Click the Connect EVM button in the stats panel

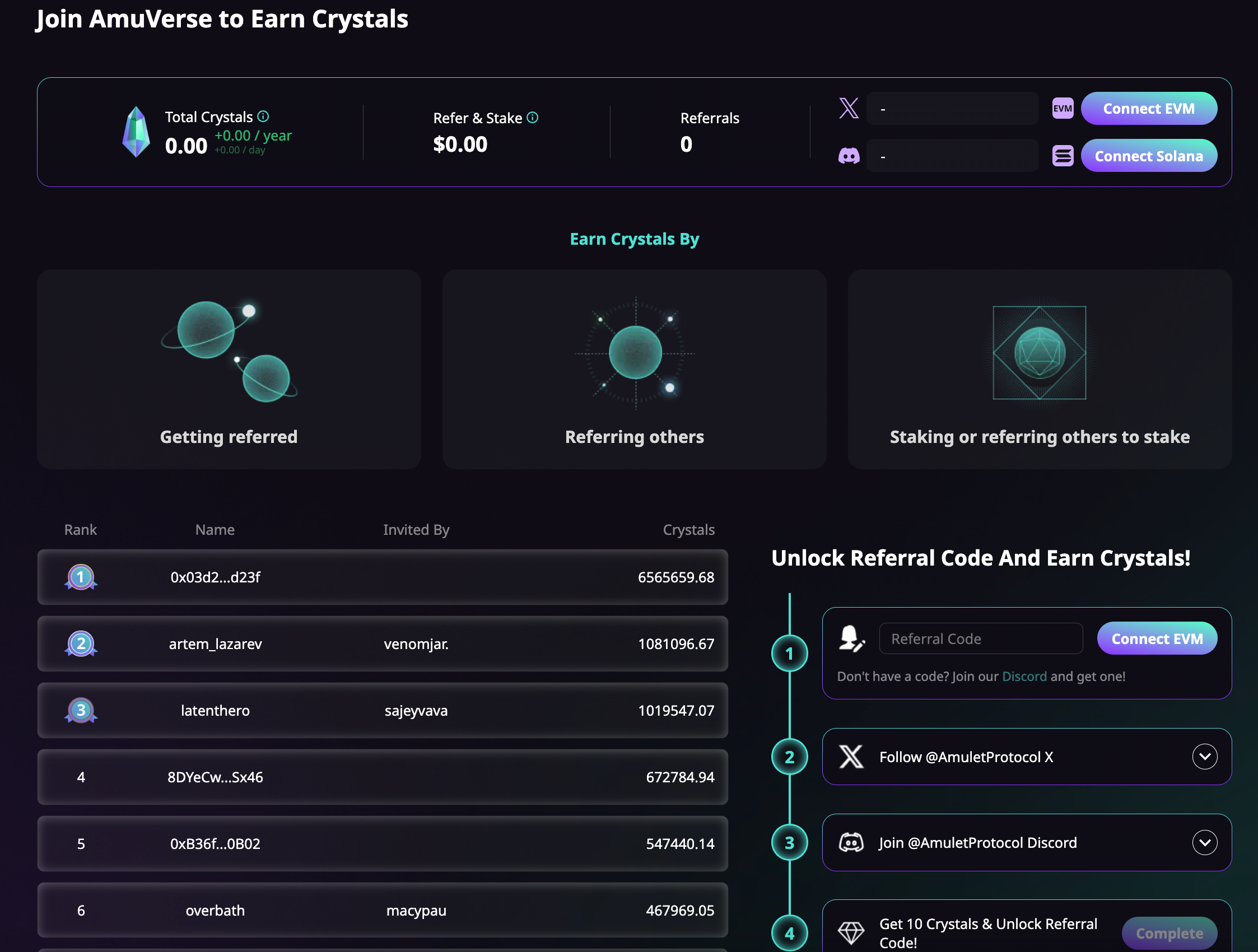click(1149, 109)
